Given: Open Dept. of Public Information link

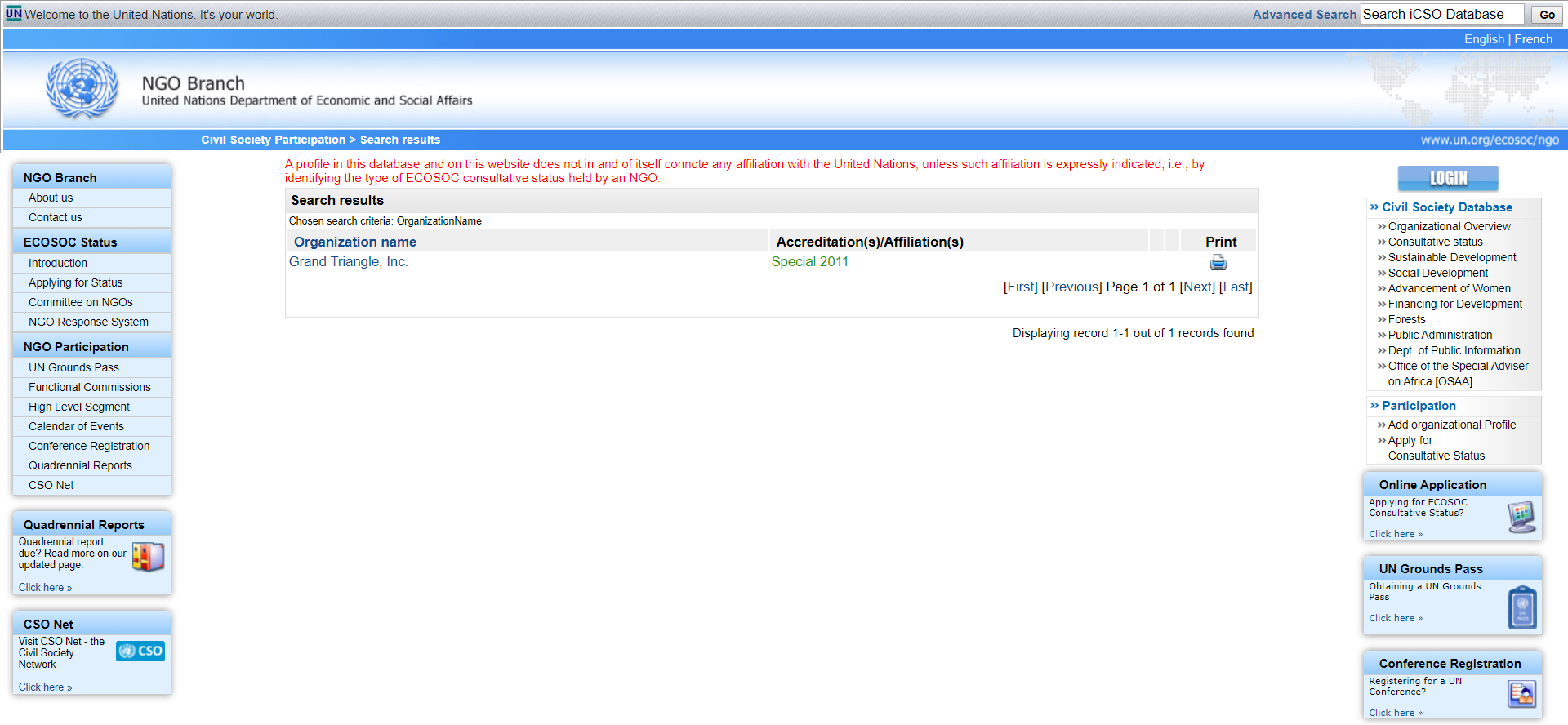Looking at the screenshot, I should [x=1454, y=350].
